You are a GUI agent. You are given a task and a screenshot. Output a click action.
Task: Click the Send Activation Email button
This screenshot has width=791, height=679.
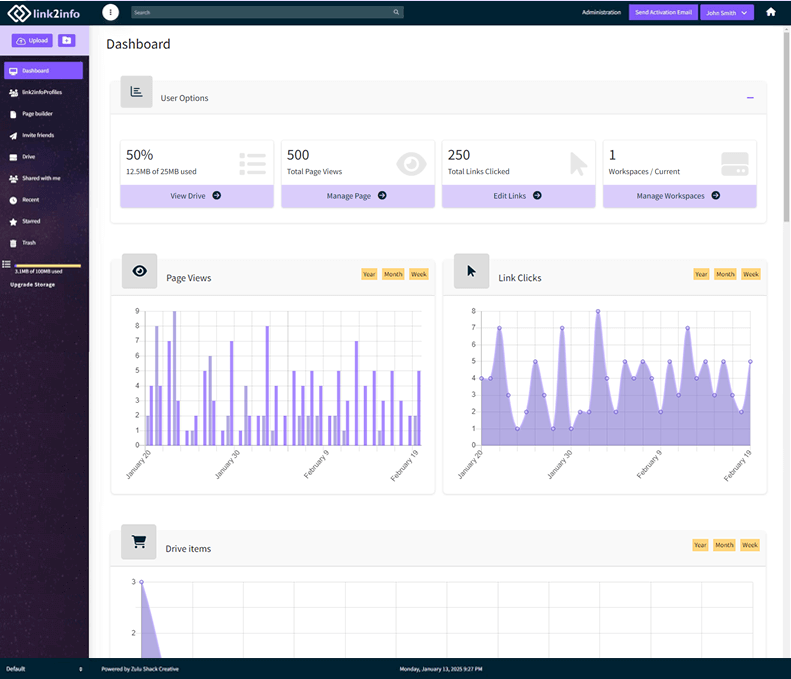[663, 13]
